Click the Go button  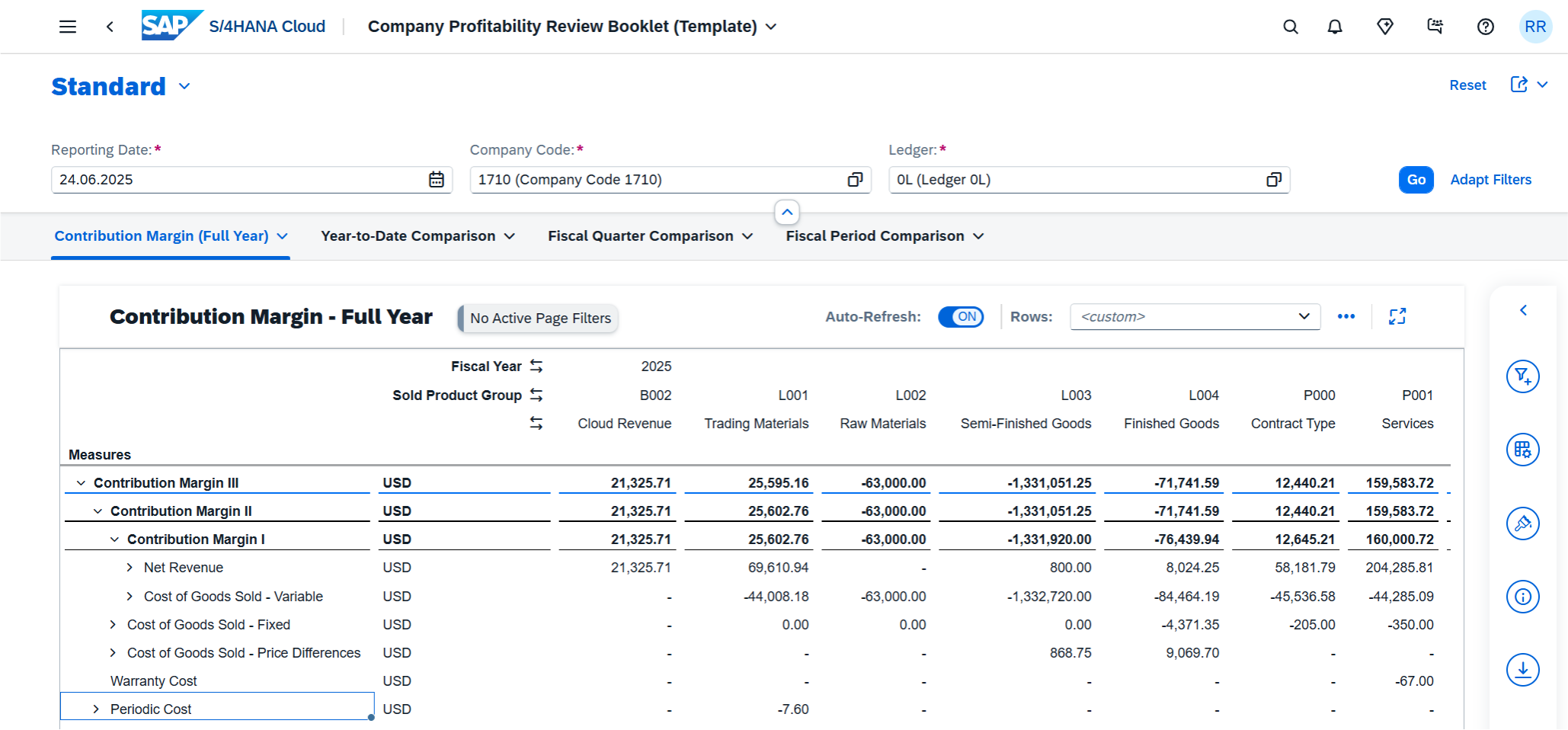coord(1416,180)
